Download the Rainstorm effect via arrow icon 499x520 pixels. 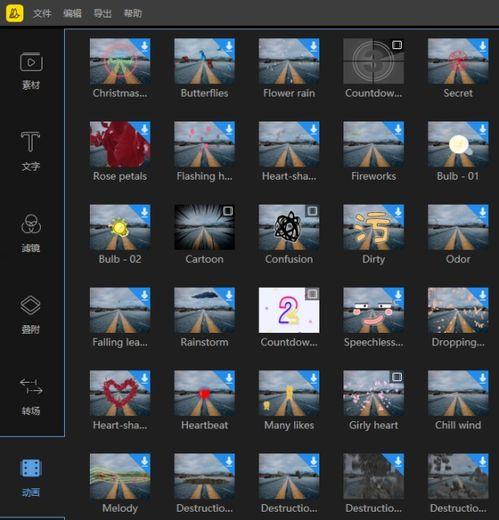229,294
